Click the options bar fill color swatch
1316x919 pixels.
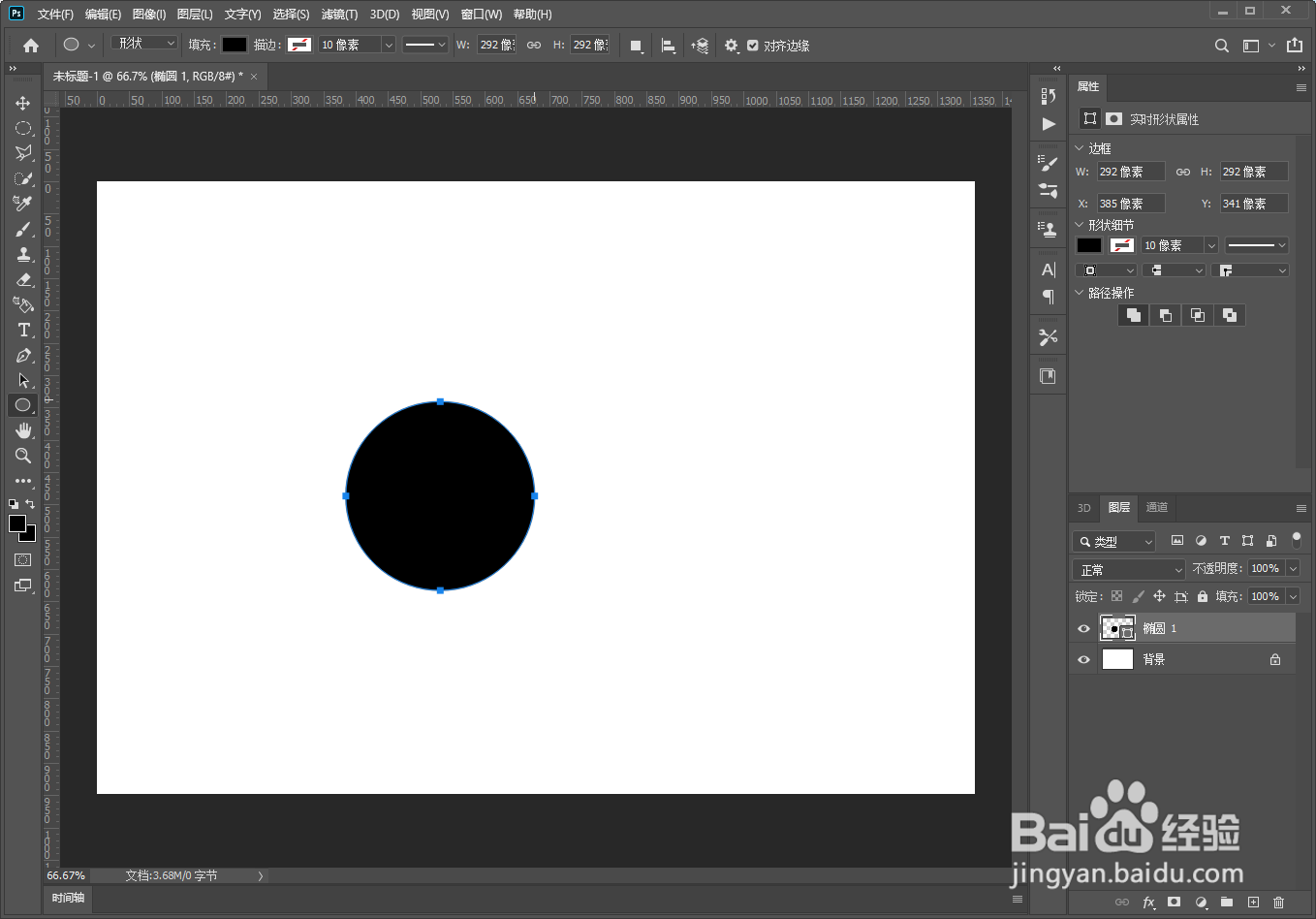235,45
